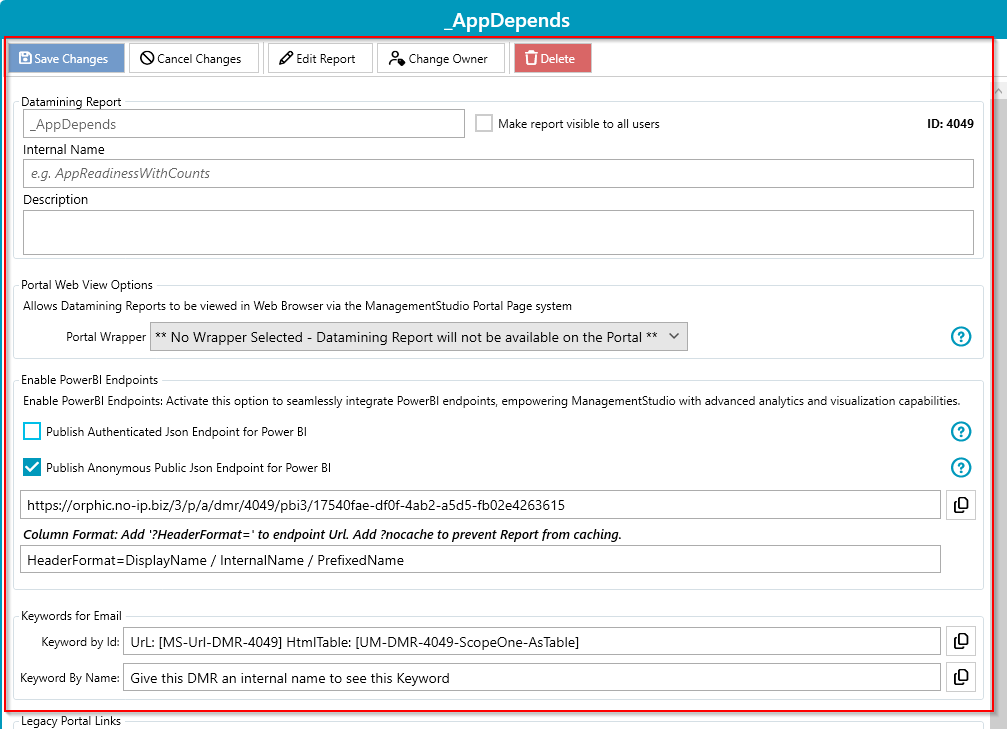Click the HeaderFormat text field
Image resolution: width=1007 pixels, height=729 pixels.
480,559
